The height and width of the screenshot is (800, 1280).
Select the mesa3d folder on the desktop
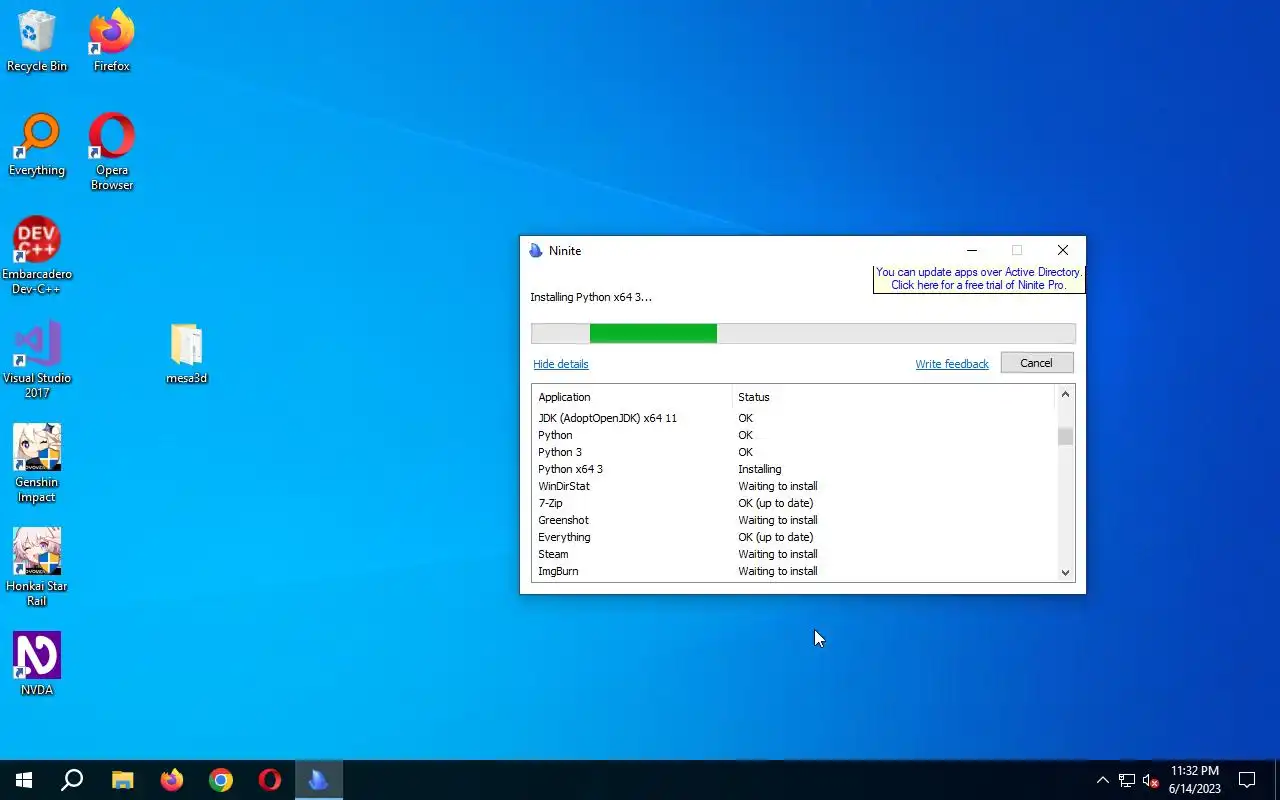click(x=187, y=353)
